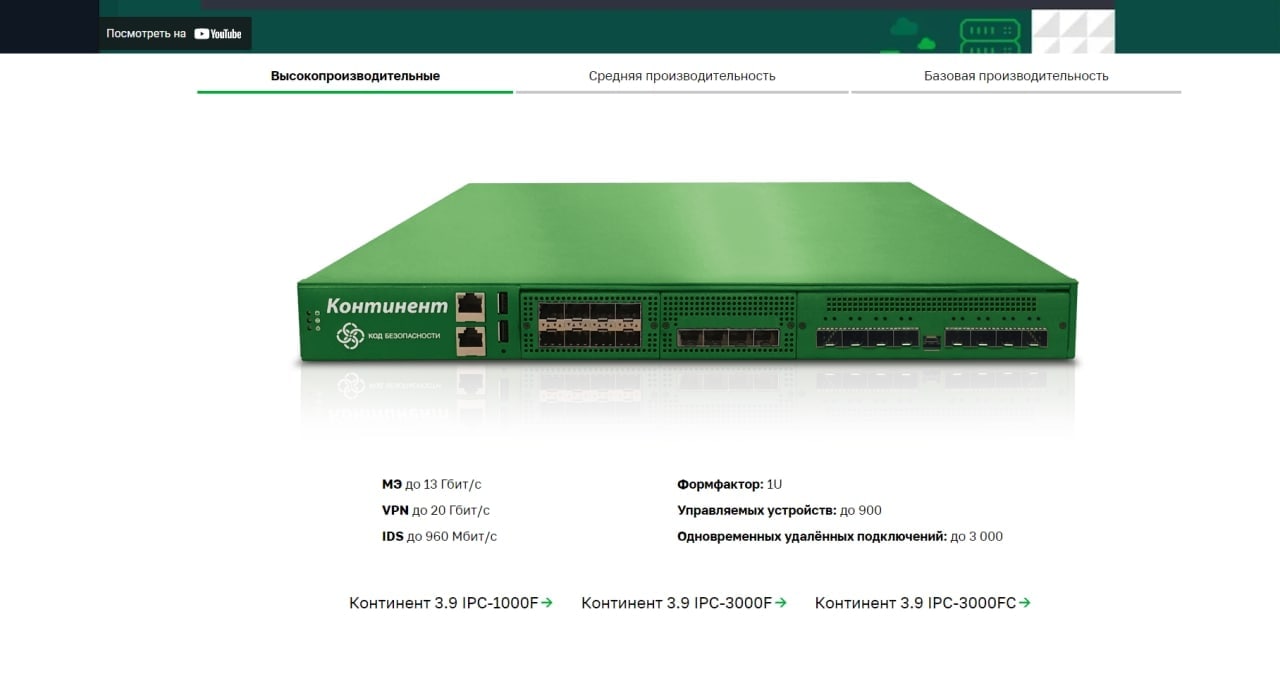The width and height of the screenshot is (1280, 683).
Task: Select the Высокопроизводительные tab
Action: click(x=355, y=76)
